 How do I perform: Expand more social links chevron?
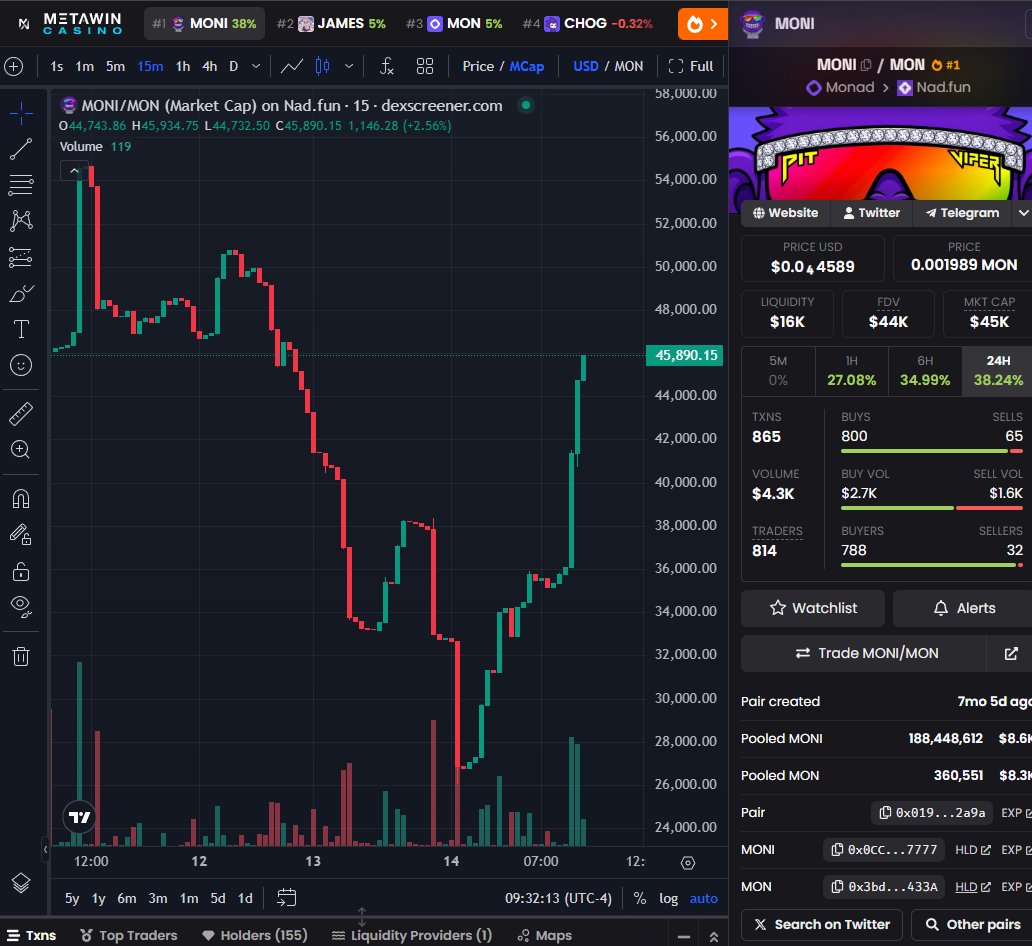(x=1022, y=213)
